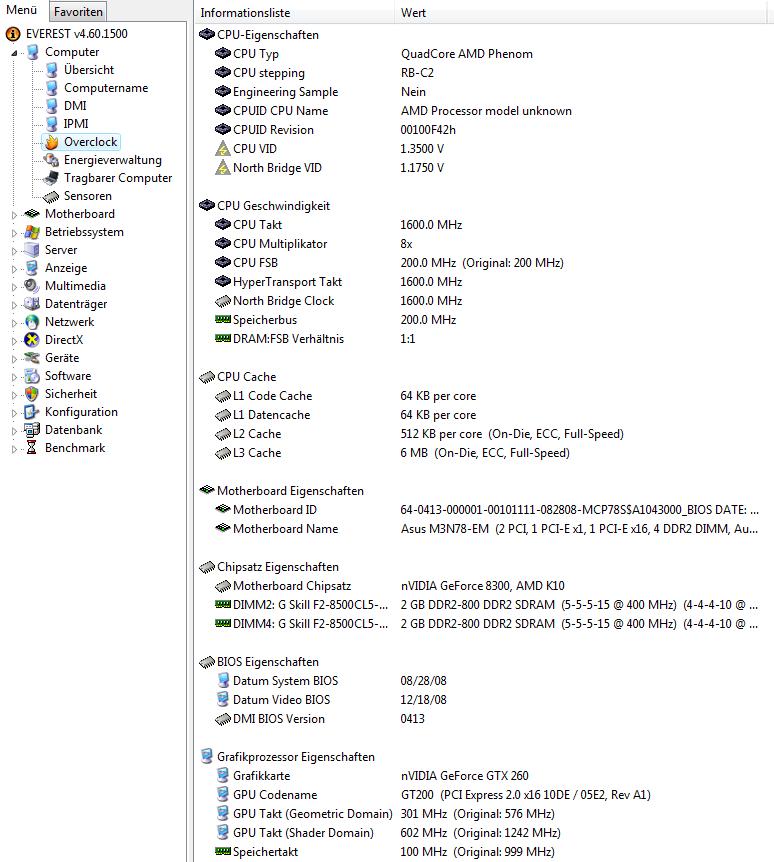
Task: Select Computername in the tree
Action: (x=106, y=89)
